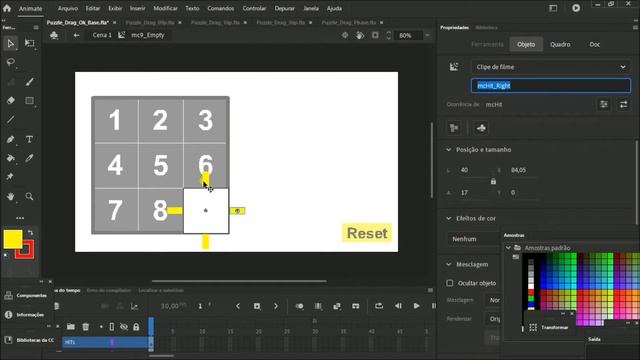The image size is (640, 360).
Task: Toggle the layer highlight dot in timeline header
Action: pyautogui.click(x=101, y=327)
